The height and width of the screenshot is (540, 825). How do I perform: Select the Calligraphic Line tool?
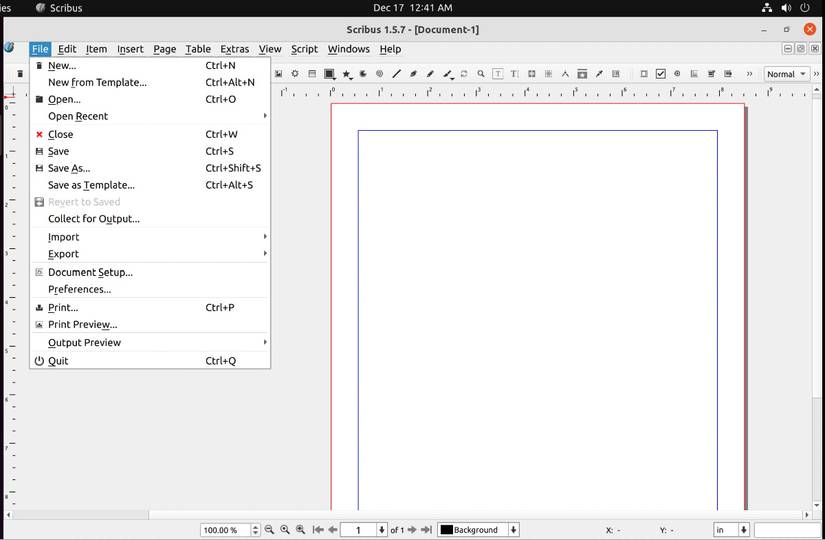[447, 74]
